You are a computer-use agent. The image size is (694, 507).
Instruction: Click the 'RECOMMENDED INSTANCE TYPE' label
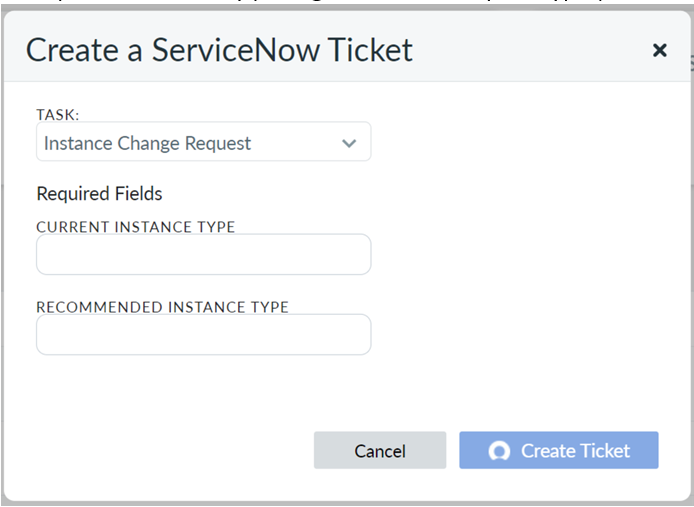(162, 307)
